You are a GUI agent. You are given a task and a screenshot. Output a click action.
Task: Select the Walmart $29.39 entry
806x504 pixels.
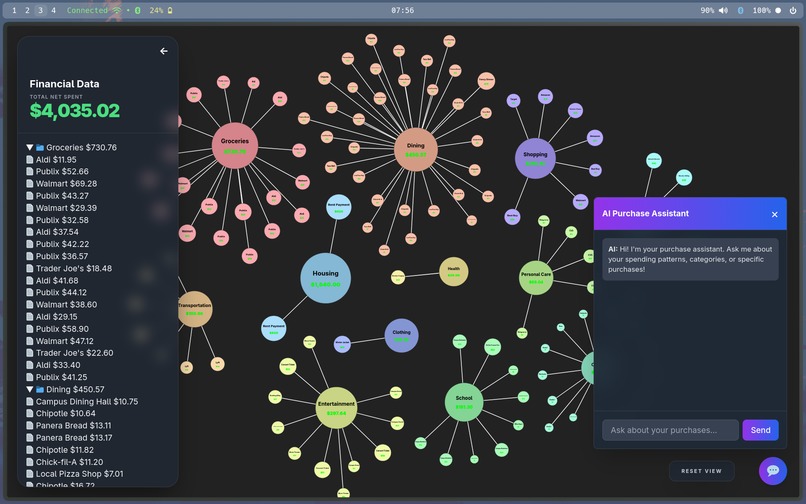click(61, 208)
